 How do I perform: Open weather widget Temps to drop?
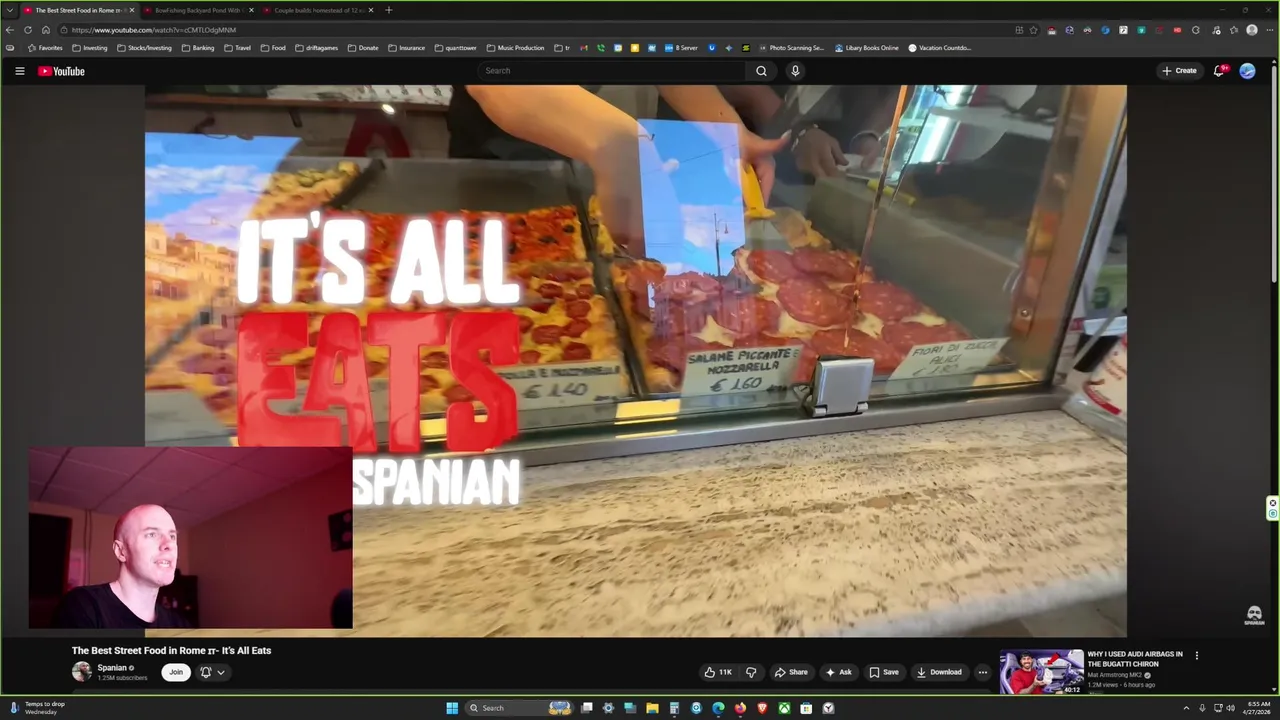(x=38, y=708)
